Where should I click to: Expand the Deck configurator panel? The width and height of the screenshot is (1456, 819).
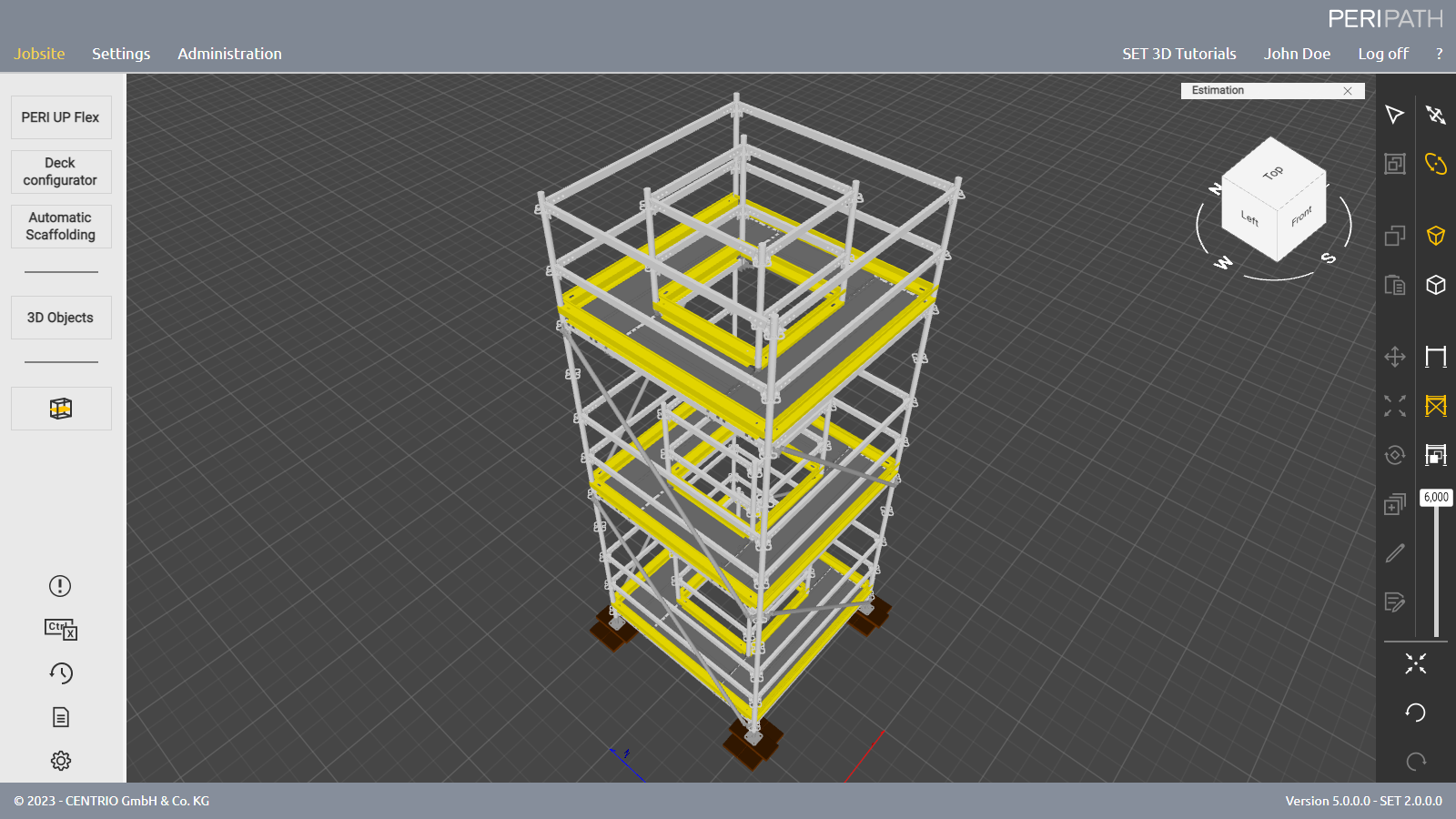(61, 172)
